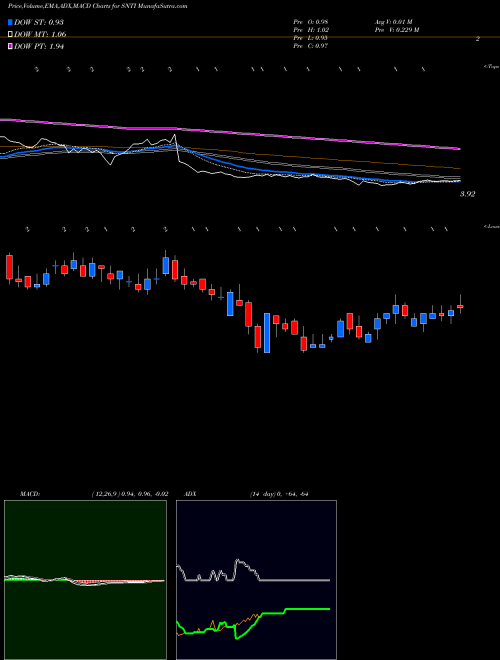The height and width of the screenshot is (660, 500).
Task: Open the dark blue ADX indicator chart
Action: point(256,580)
